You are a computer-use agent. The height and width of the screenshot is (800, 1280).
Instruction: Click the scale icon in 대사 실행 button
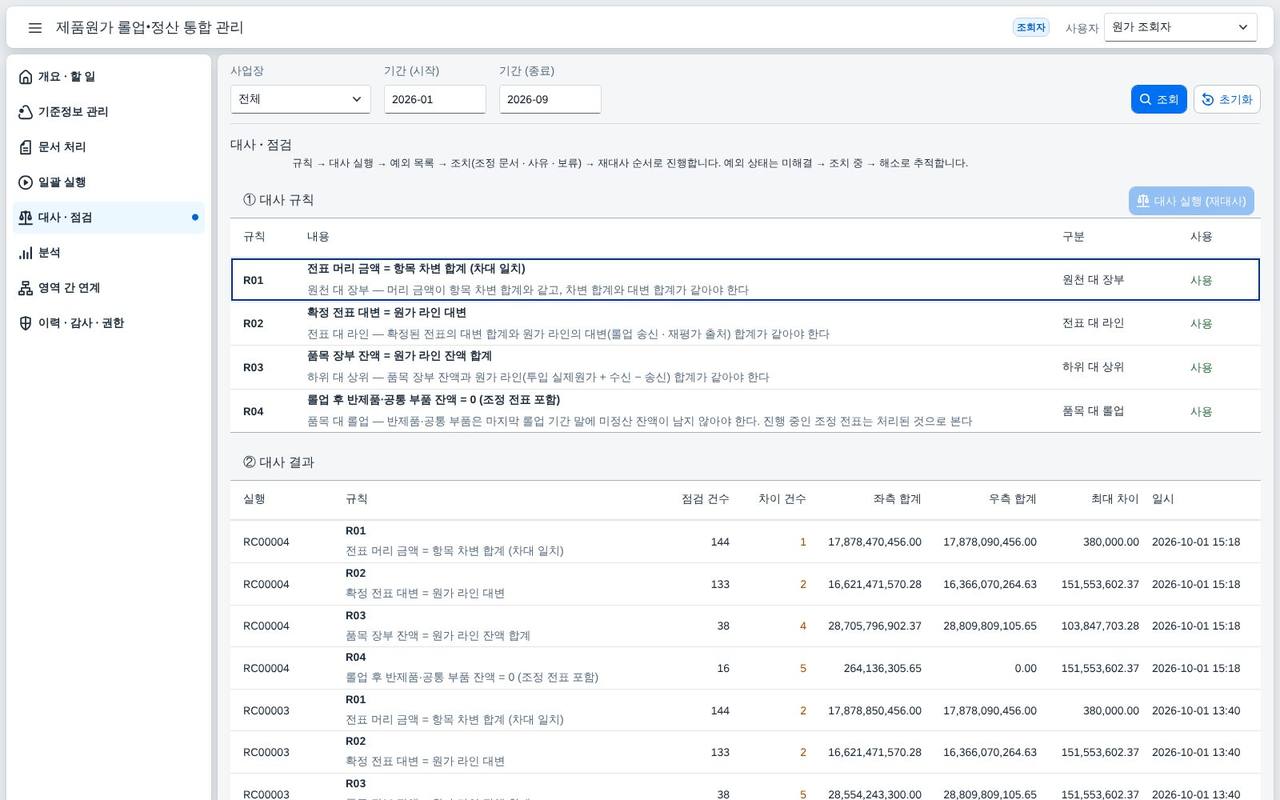pyautogui.click(x=1143, y=201)
